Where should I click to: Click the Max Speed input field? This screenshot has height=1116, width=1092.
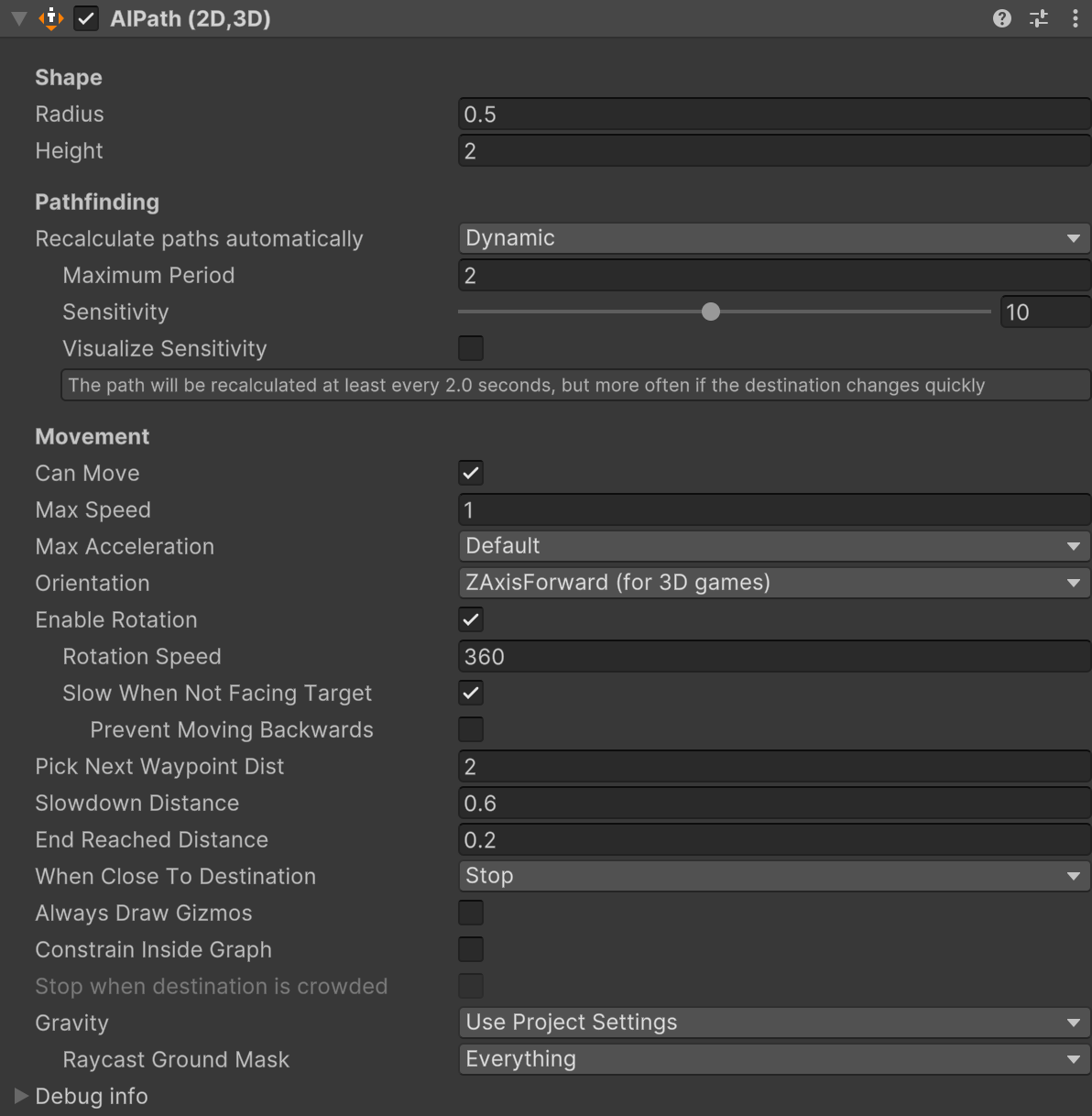point(773,509)
